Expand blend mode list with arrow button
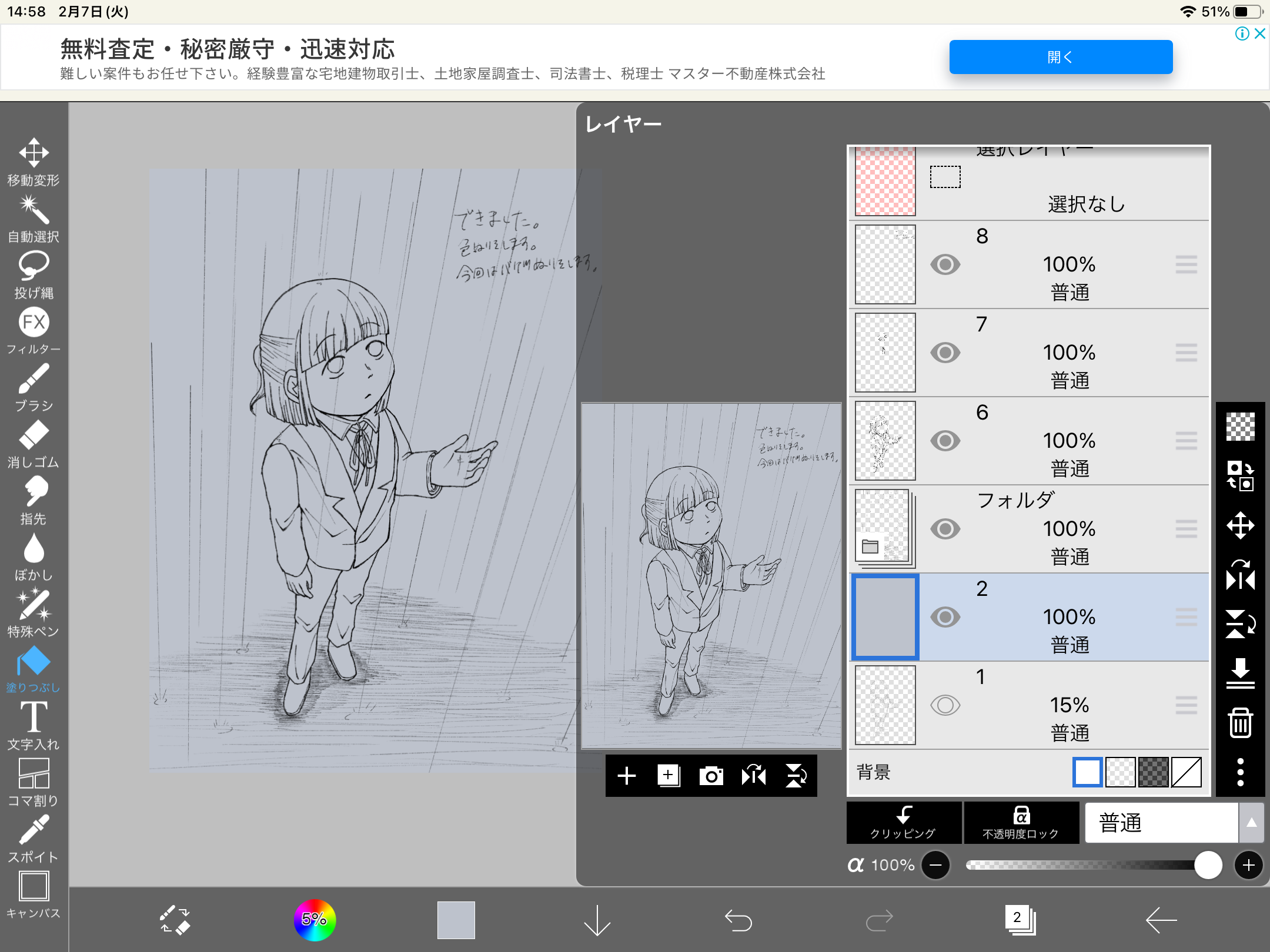 tap(1251, 823)
